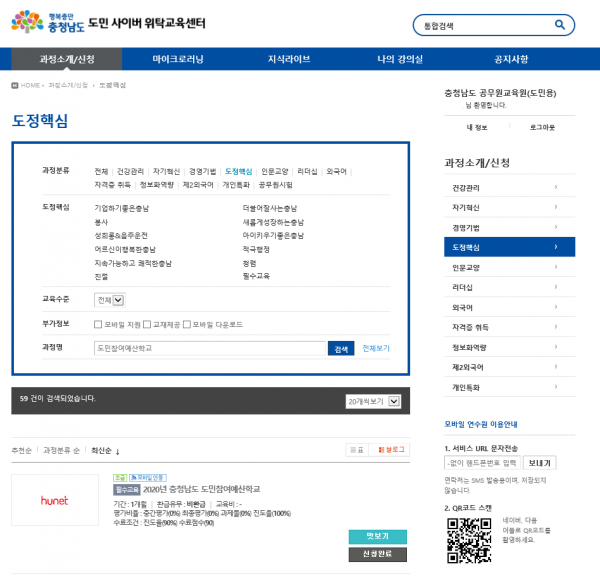Click the hunet course logo thumbnail
Screen dimensions: 600x576
pos(55,499)
